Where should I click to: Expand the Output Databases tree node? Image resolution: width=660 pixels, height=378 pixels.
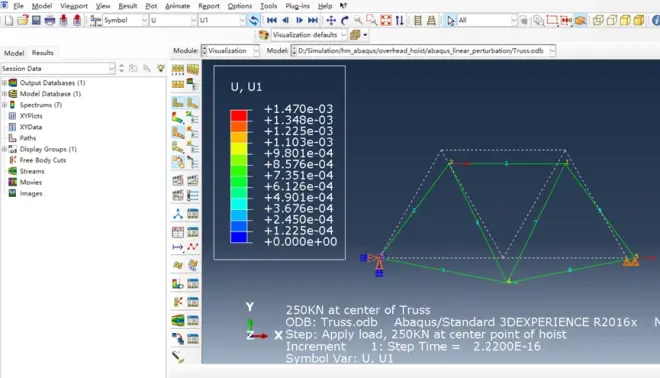[5, 83]
